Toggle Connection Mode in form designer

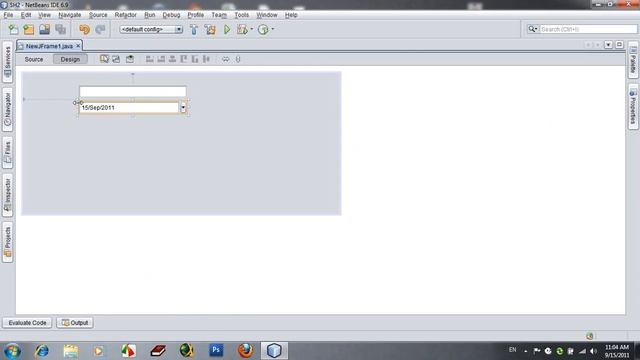(x=116, y=59)
